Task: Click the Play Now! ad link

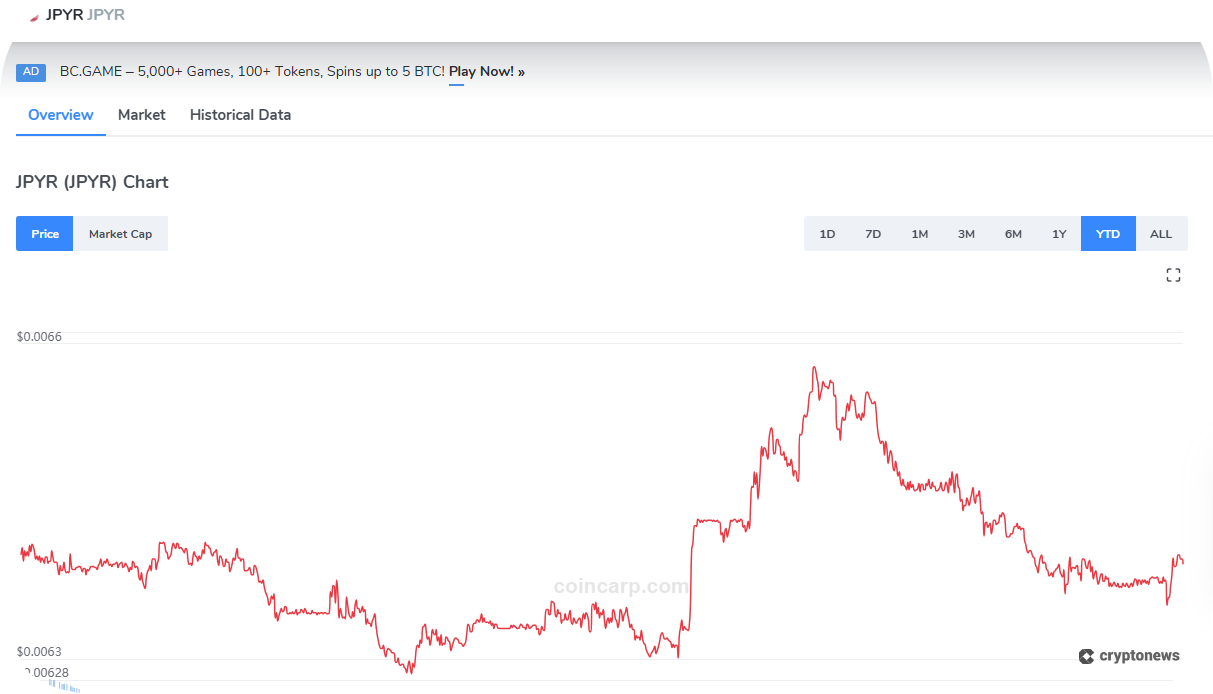Action: [487, 72]
